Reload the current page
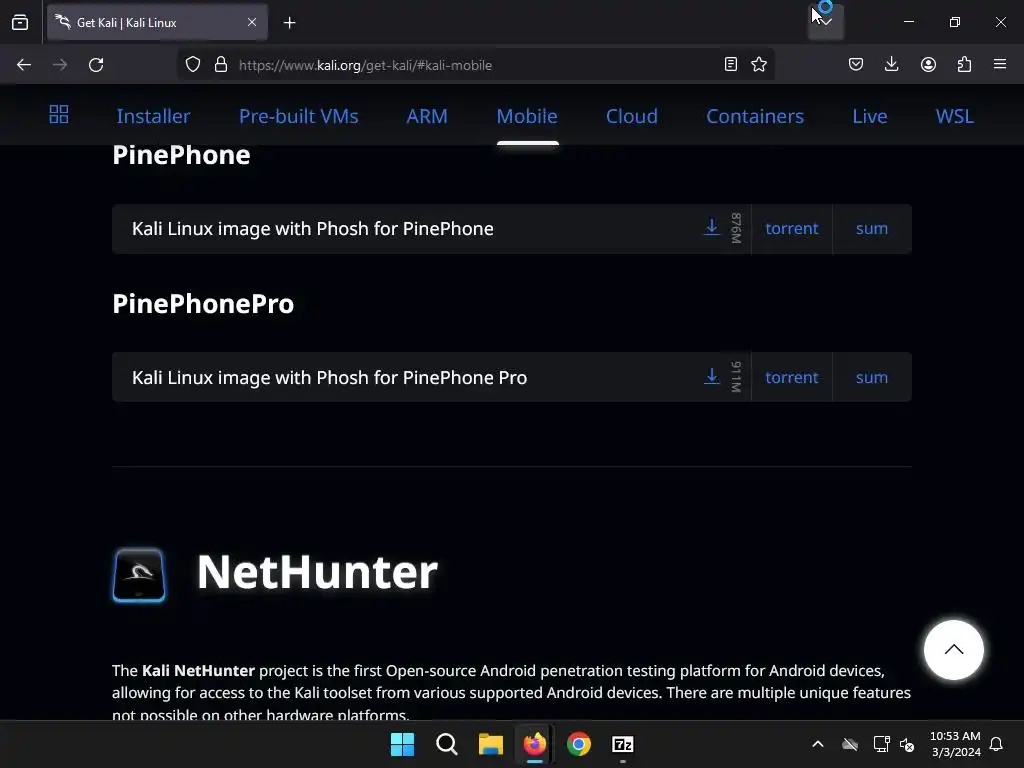 click(x=96, y=65)
